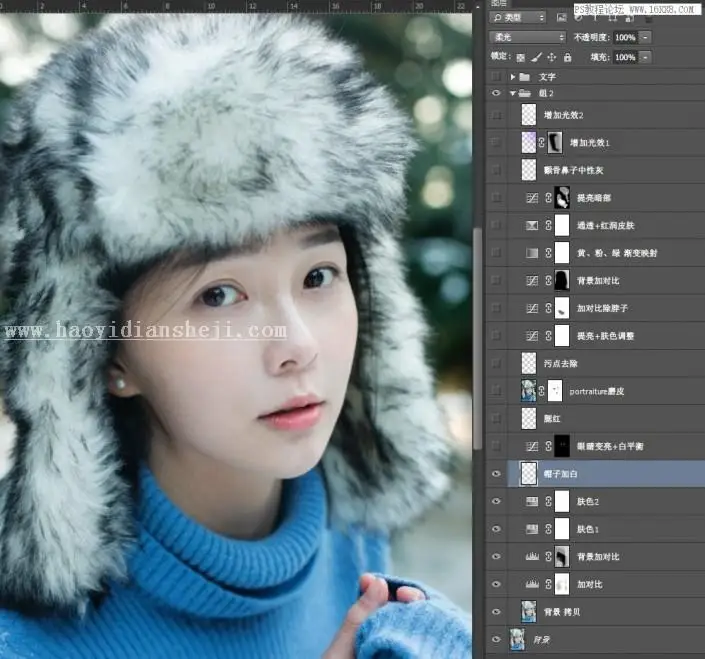Select the 通透+红润皮肤 layer name

pos(605,225)
